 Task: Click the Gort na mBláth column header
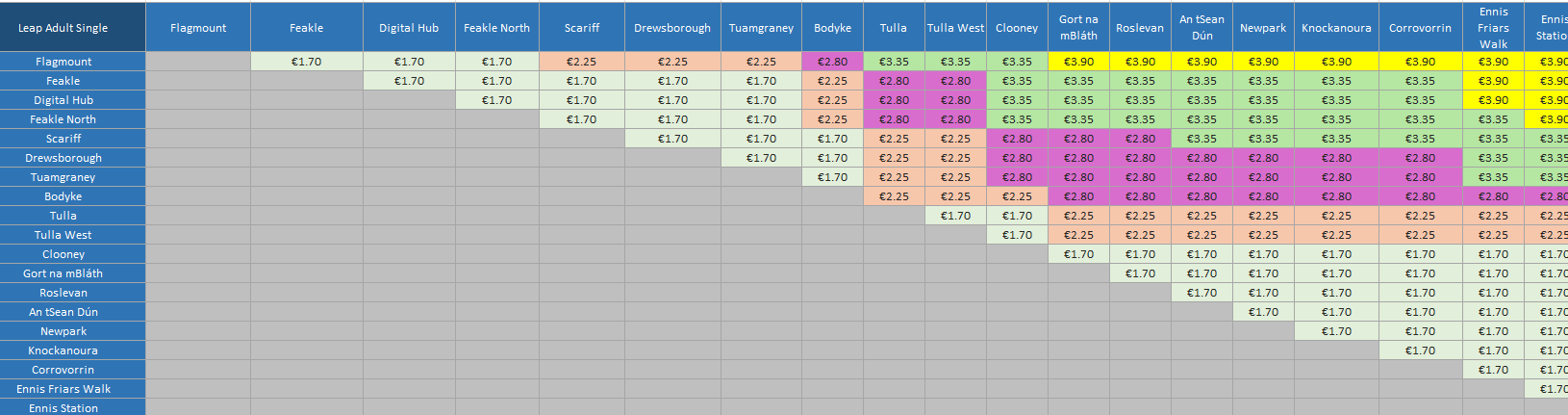[x=1078, y=28]
